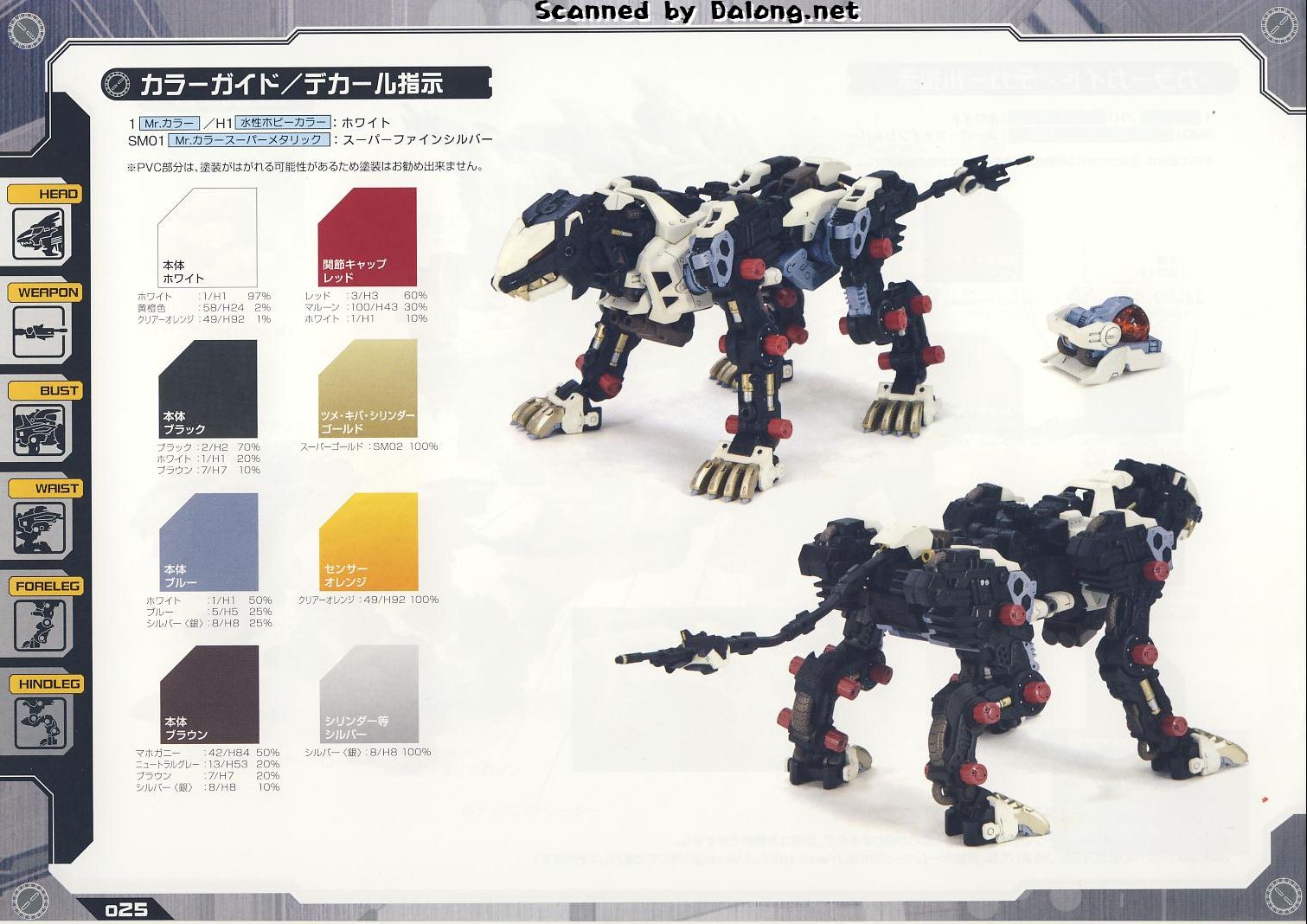Click the 黄橙色 :58/H24 2% line
This screenshot has width=1307, height=924.
coord(204,307)
